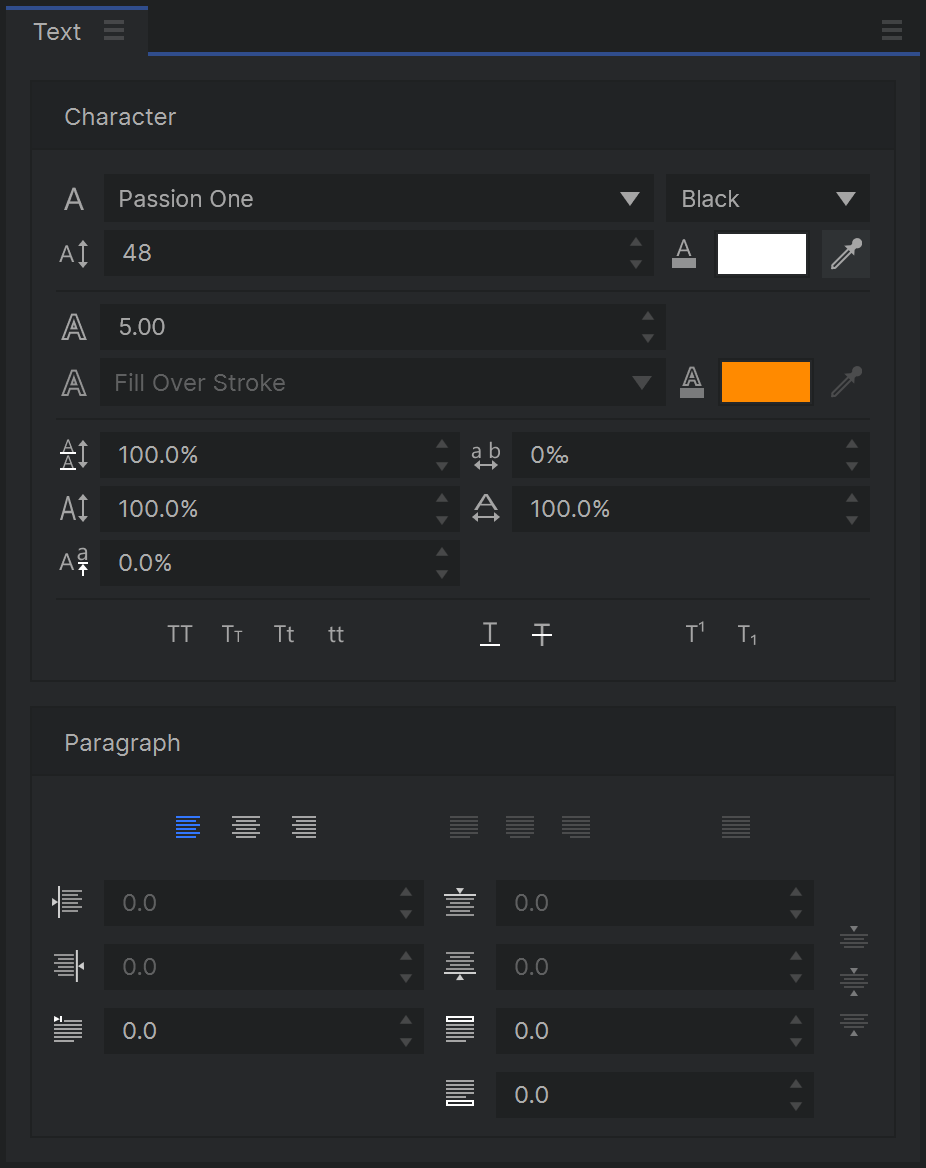This screenshot has height=1168, width=926.
Task: Open the Black font weight dropdown
Action: pyautogui.click(x=767, y=198)
